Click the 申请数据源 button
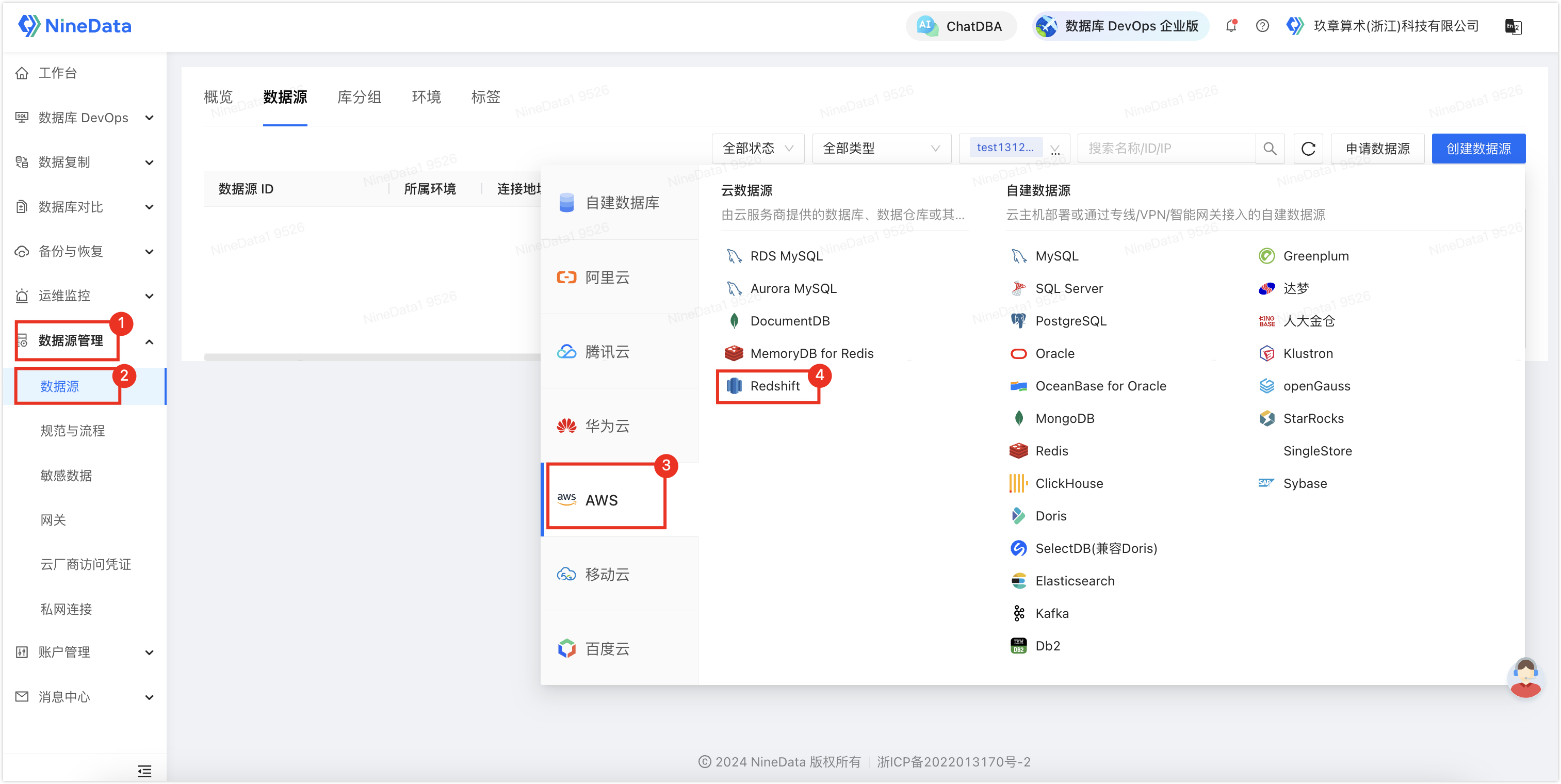 coord(1377,149)
